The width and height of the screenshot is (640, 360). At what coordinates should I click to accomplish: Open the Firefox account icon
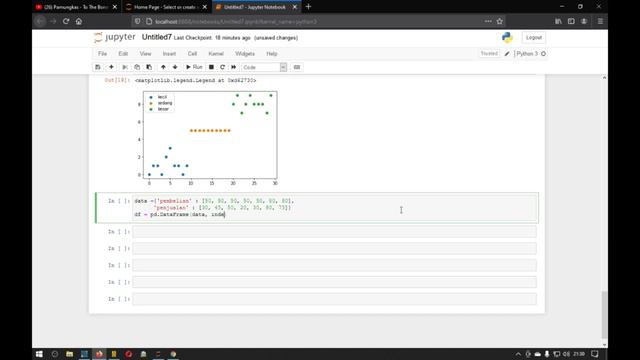point(584,21)
